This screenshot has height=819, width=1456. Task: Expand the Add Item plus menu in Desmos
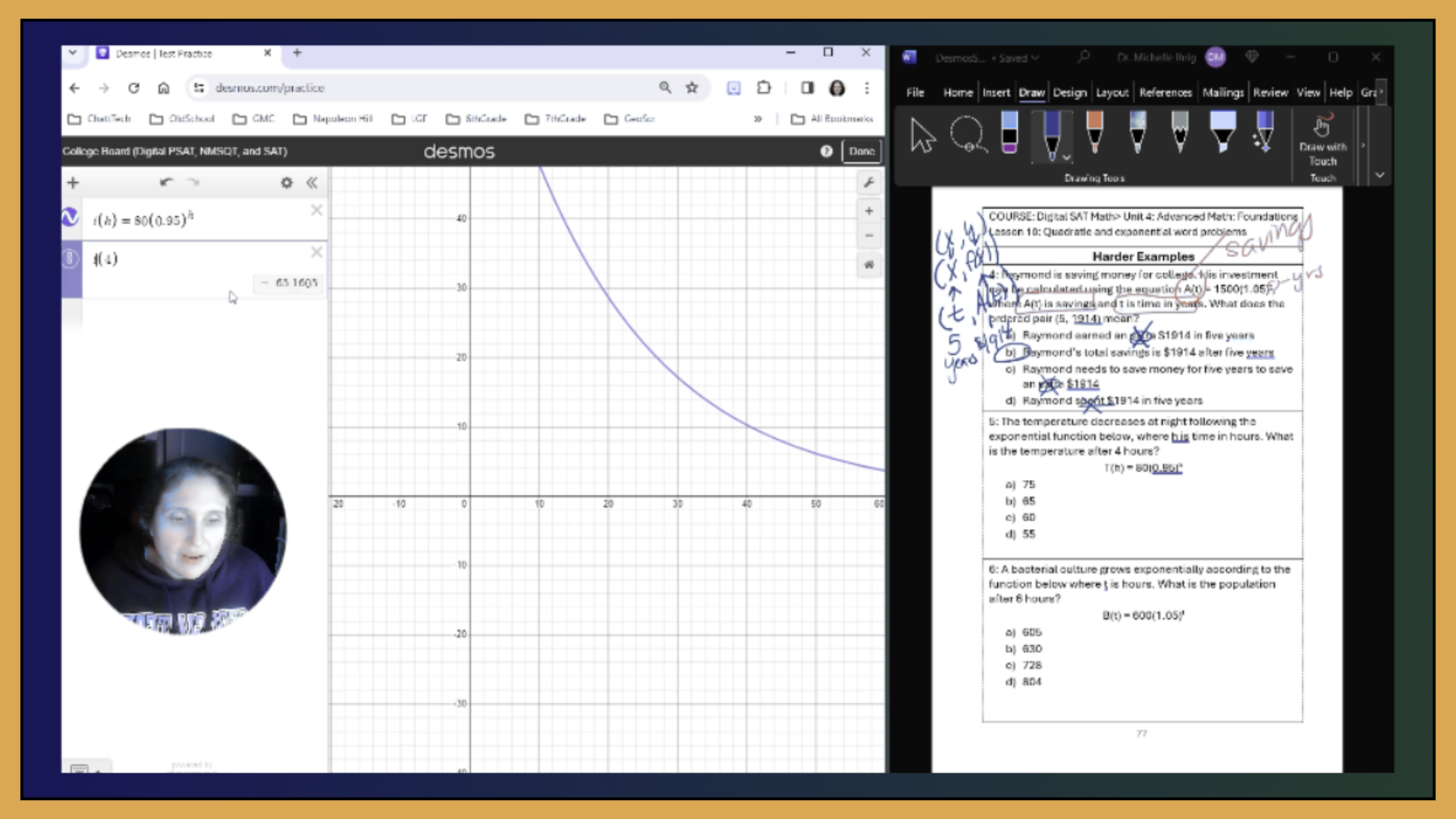(73, 183)
